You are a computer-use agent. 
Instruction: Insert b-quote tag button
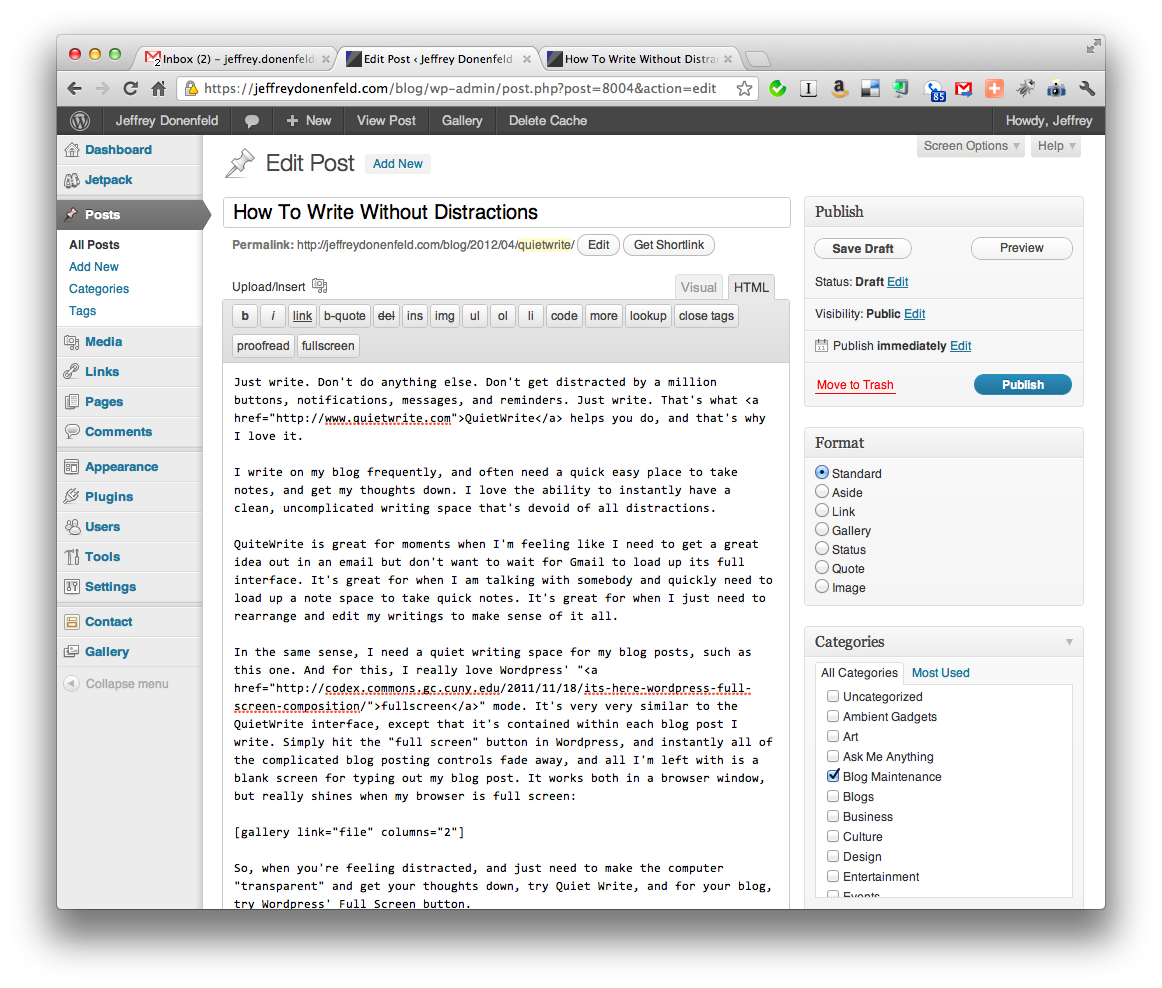(345, 316)
